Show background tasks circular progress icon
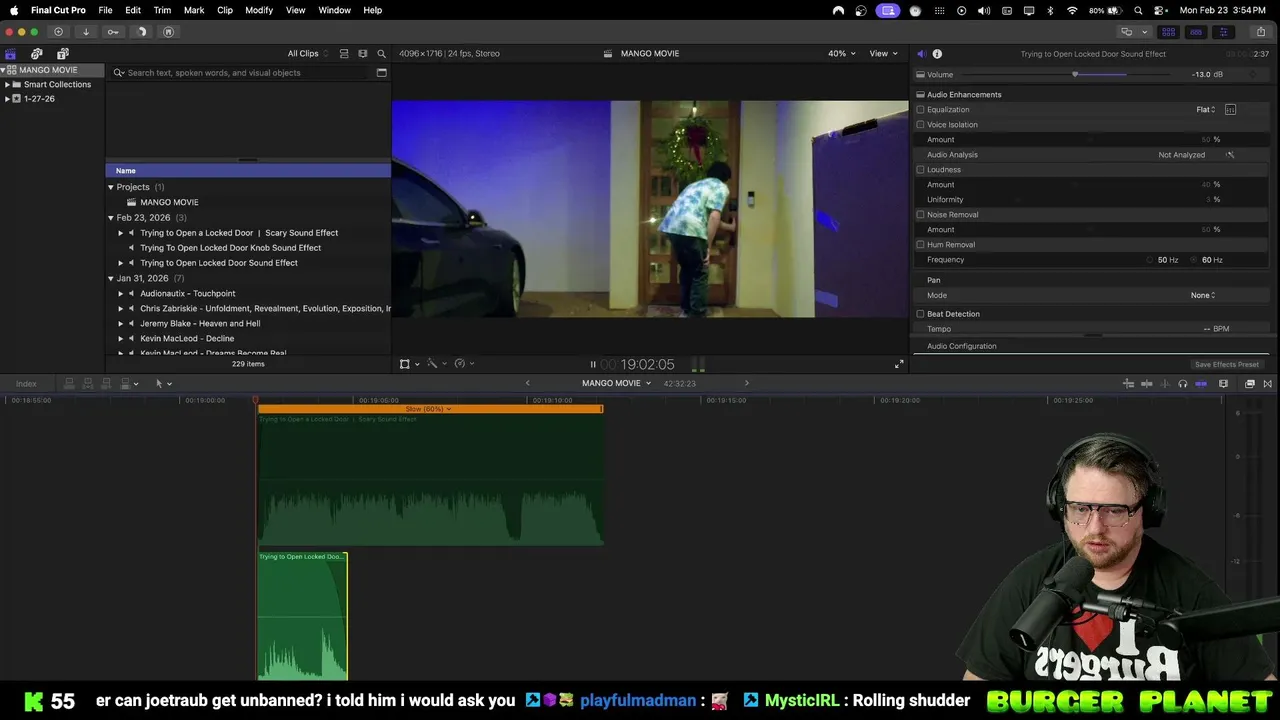1280x720 pixels. 141,32
